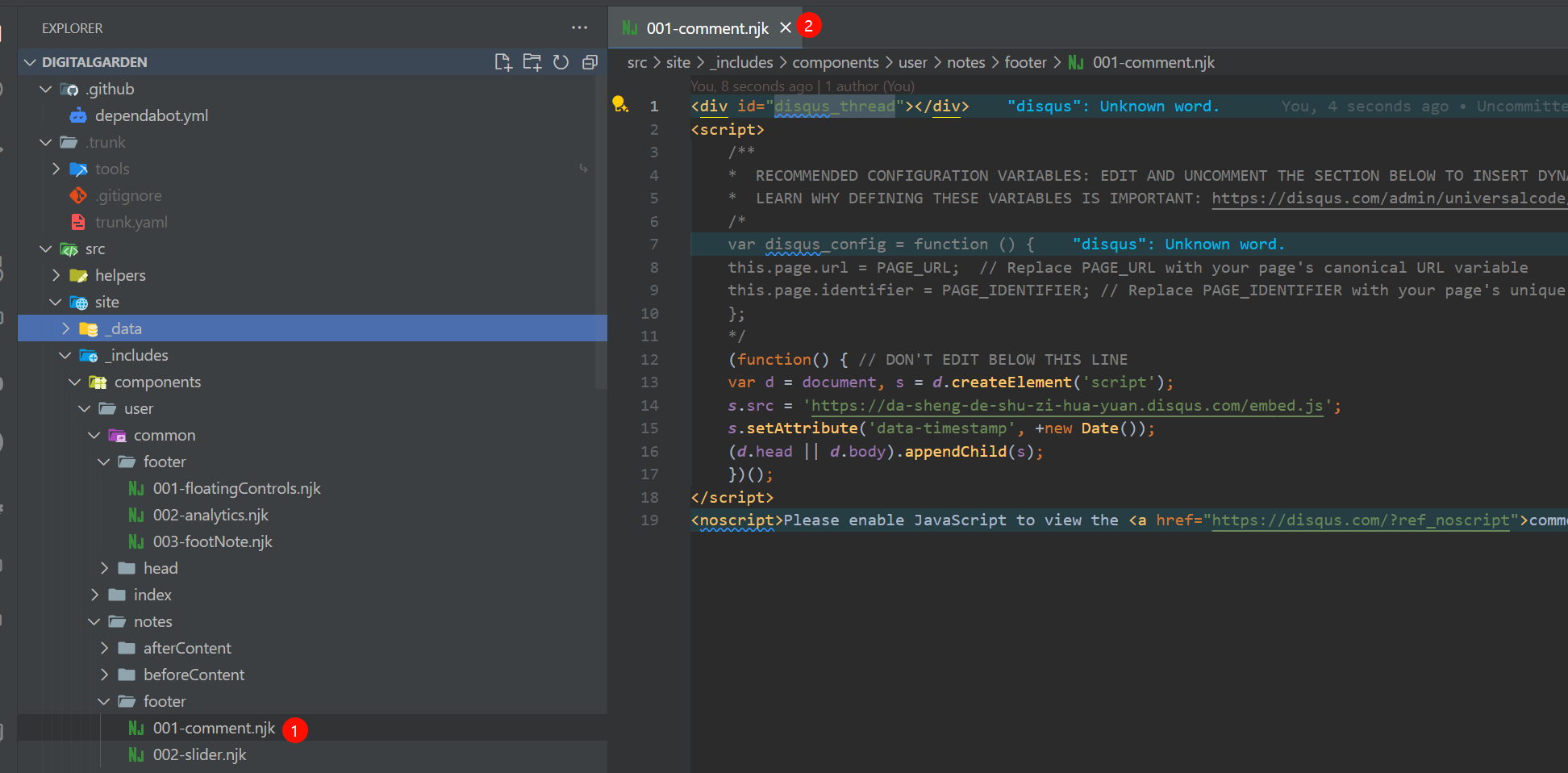Image resolution: width=1568 pixels, height=773 pixels.
Task: Open 001-floatingControls.njk file
Action: point(236,488)
